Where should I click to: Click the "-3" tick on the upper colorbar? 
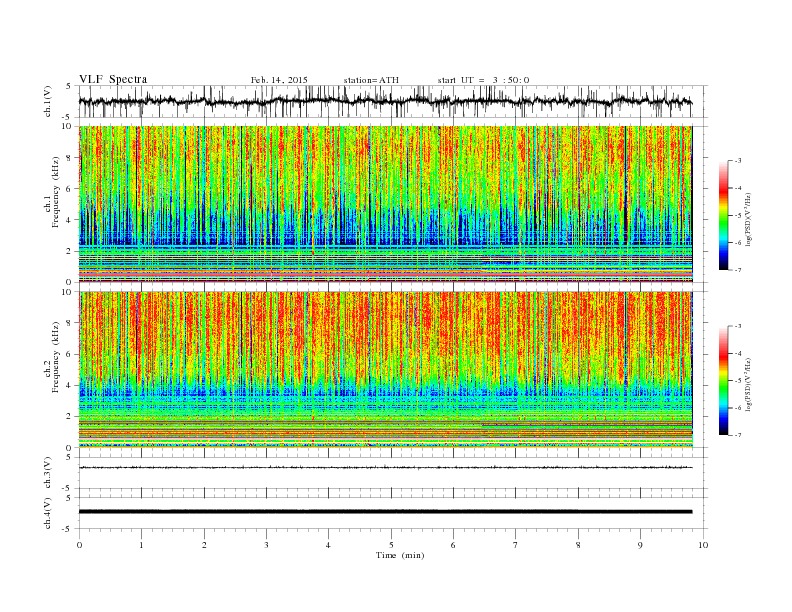click(737, 161)
